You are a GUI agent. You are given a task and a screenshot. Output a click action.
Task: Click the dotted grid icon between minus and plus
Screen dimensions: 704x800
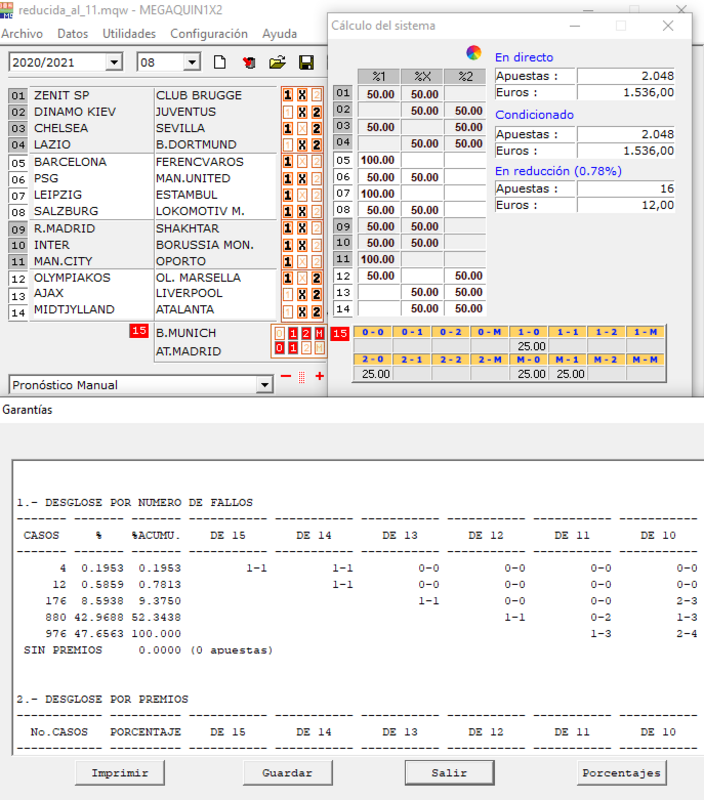click(302, 377)
